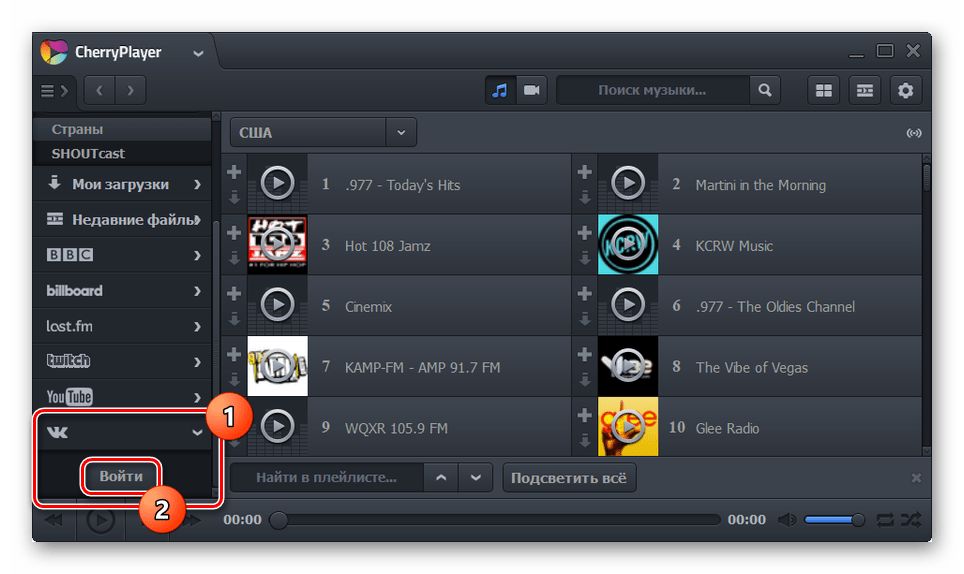Click the music search input field
964x574 pixels.
click(x=653, y=90)
